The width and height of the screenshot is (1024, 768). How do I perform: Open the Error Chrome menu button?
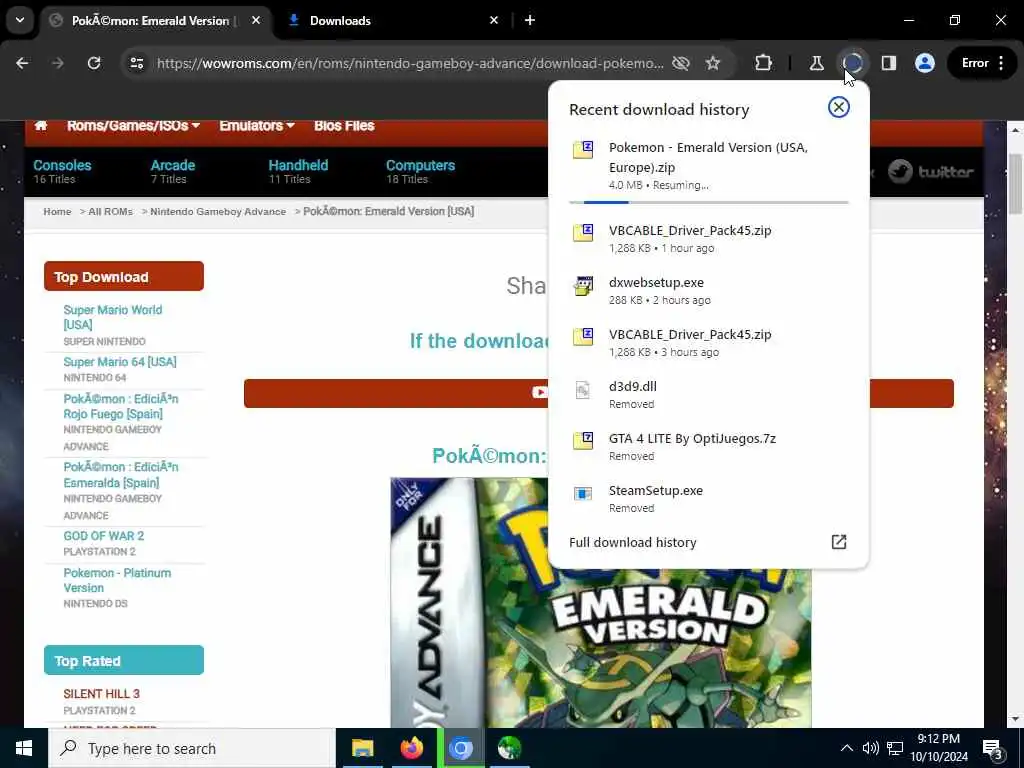(983, 63)
